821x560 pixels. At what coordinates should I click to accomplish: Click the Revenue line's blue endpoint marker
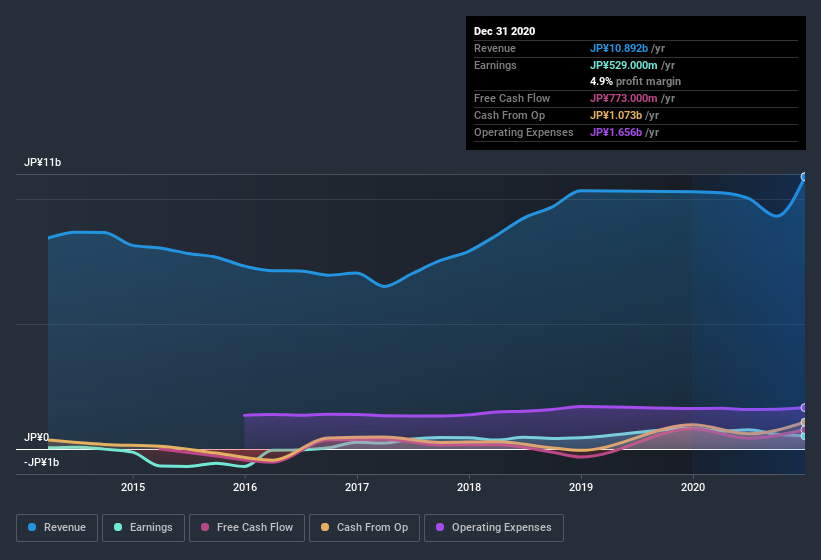[804, 177]
